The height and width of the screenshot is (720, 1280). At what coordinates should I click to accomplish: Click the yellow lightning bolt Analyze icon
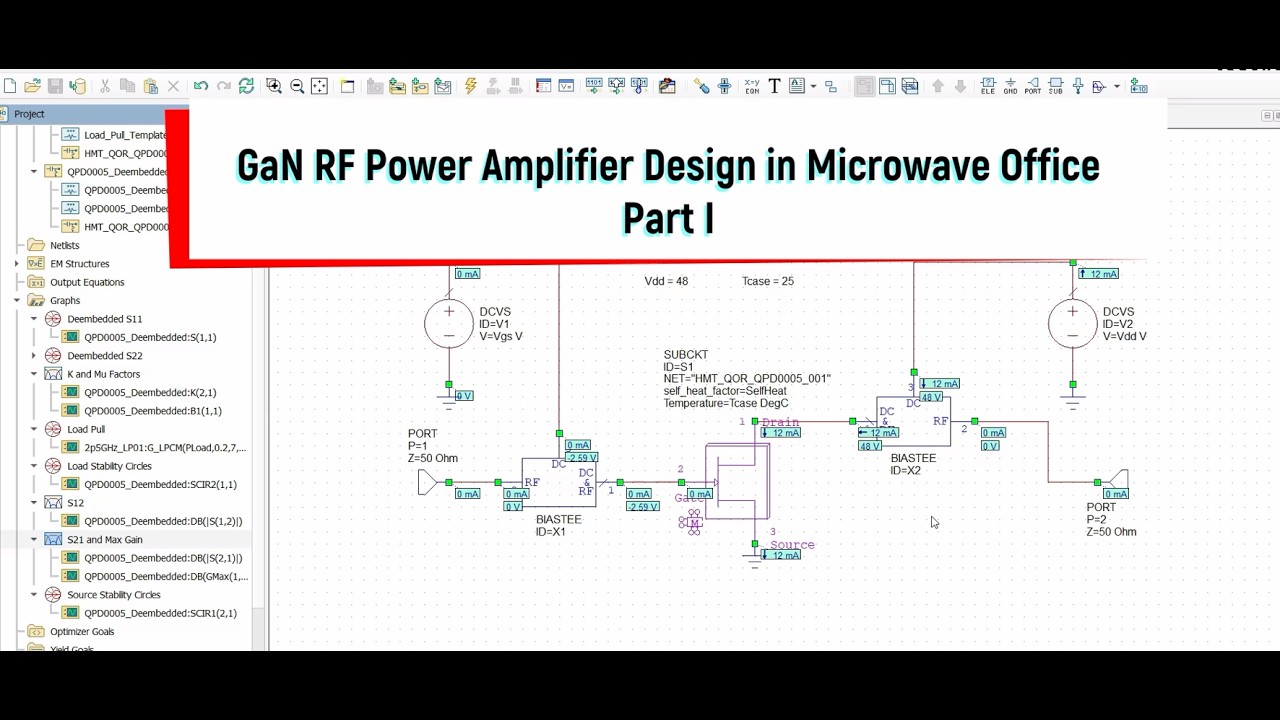(x=470, y=87)
